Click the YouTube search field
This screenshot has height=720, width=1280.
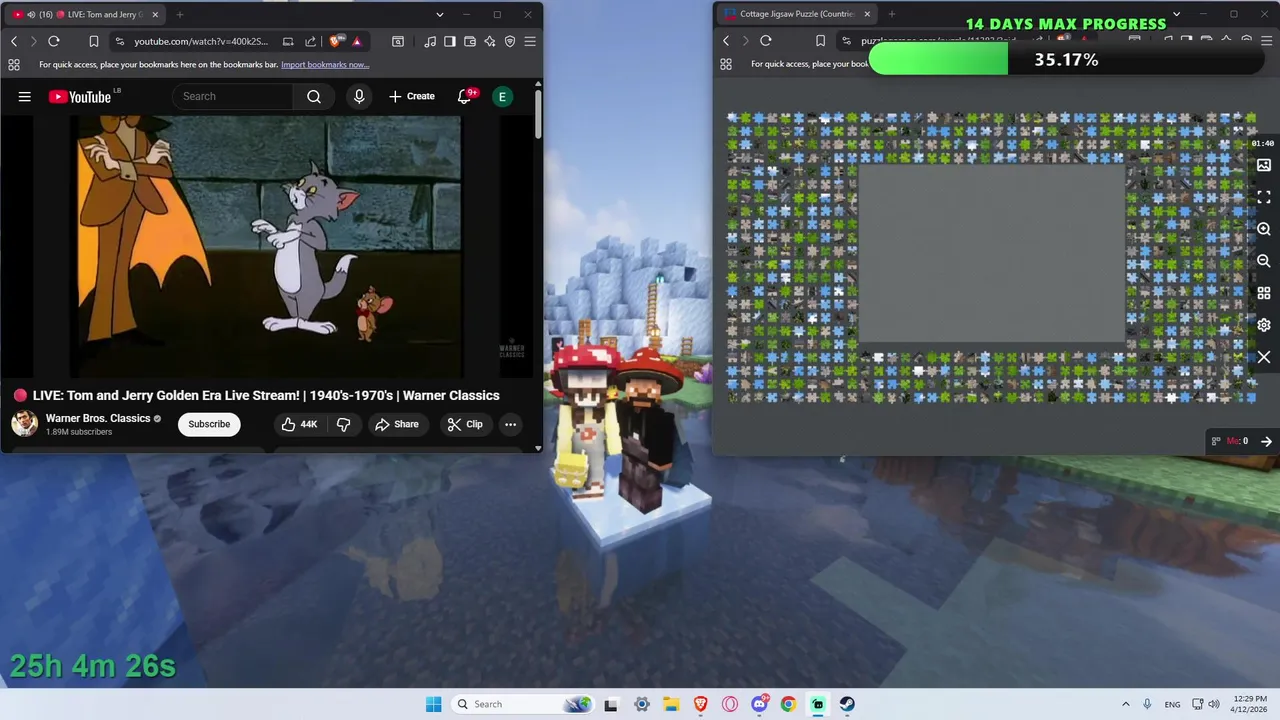(x=233, y=96)
